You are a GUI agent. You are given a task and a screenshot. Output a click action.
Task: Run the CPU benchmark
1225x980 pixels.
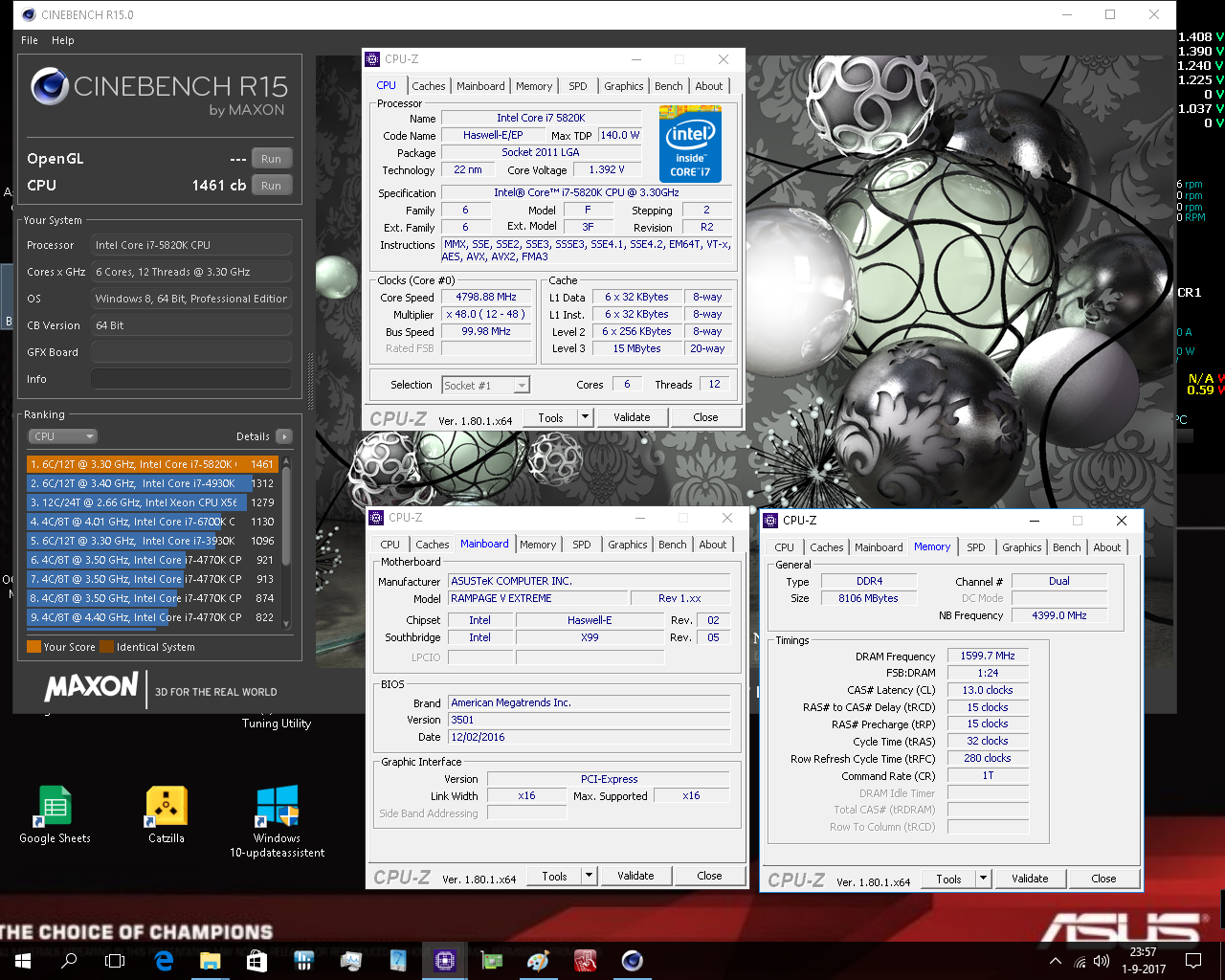click(271, 186)
